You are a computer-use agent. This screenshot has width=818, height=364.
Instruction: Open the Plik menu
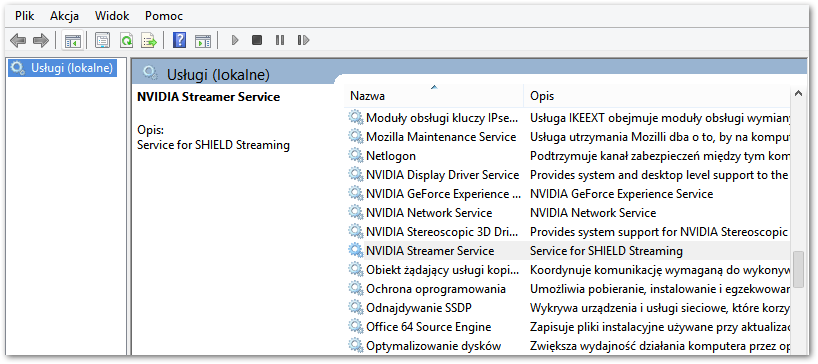(x=25, y=16)
